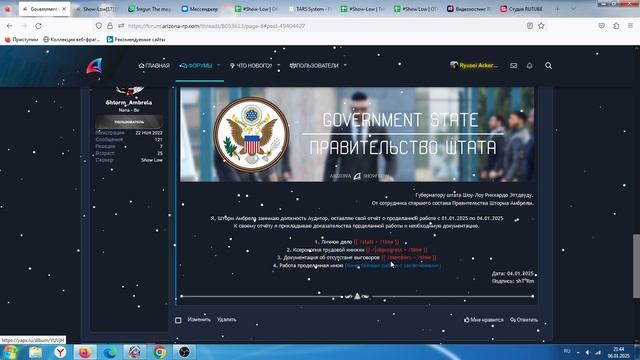Open Firefox application hamburger menu
640x360 pixels.
coord(631,26)
